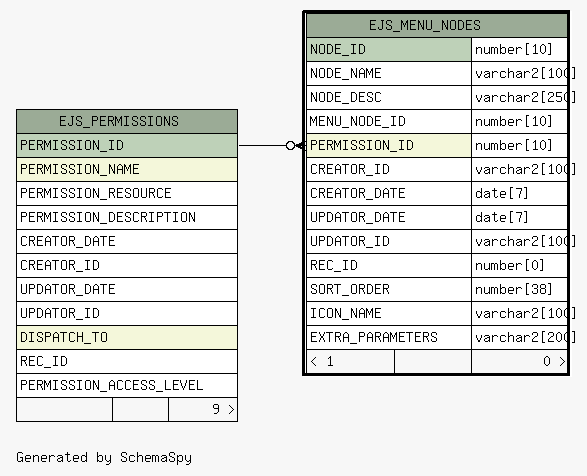The width and height of the screenshot is (587, 476).
Task: Click the ICON_NAME column row
Action: [x=437, y=313]
